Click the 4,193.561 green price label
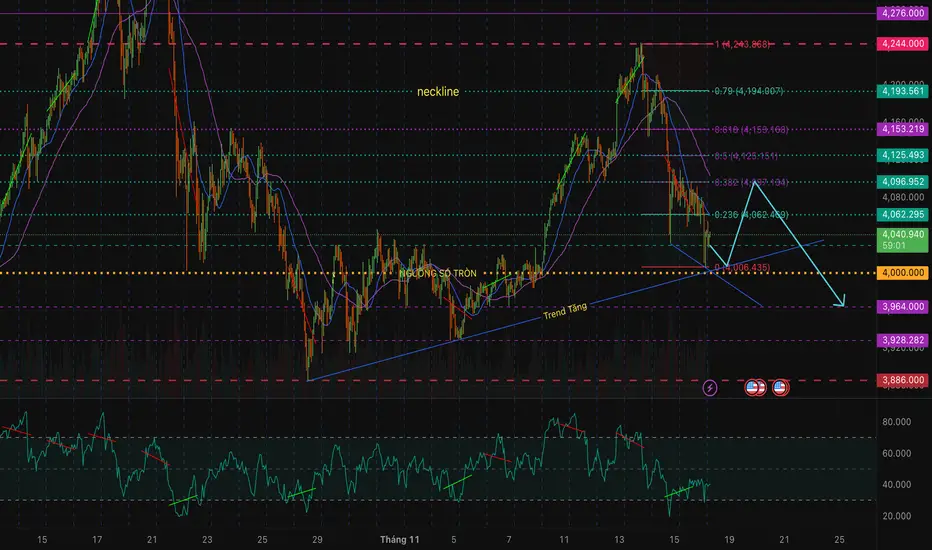932x550 pixels. [902, 91]
